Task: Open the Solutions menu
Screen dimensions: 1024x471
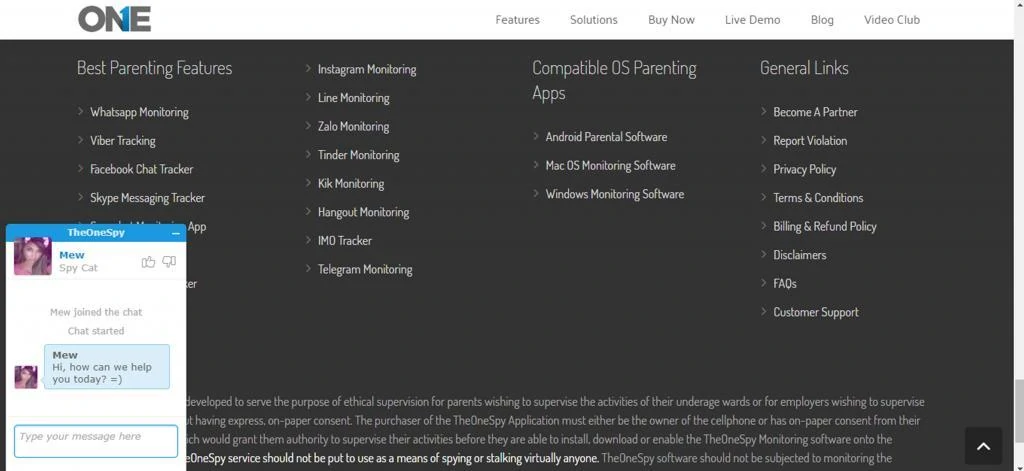Action: pos(593,20)
